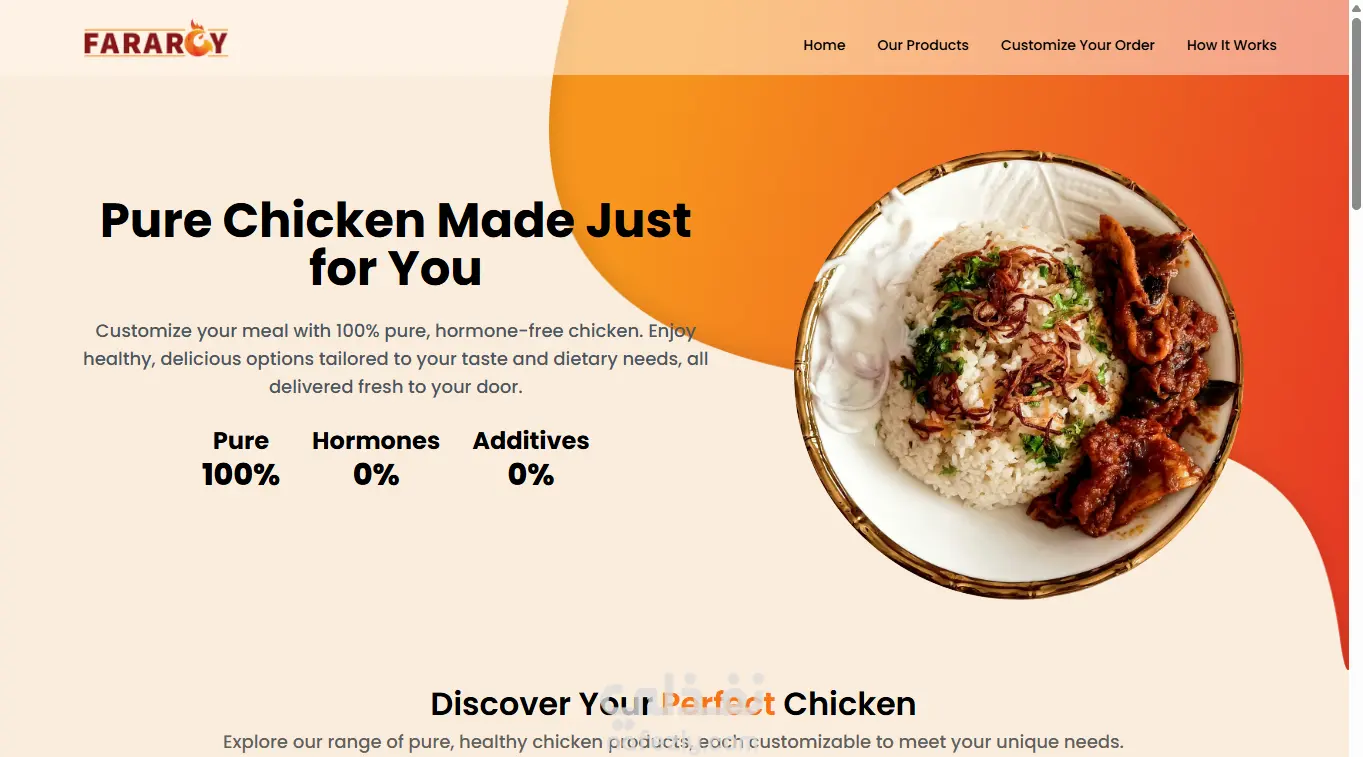Open the Our Products nav item

(923, 45)
